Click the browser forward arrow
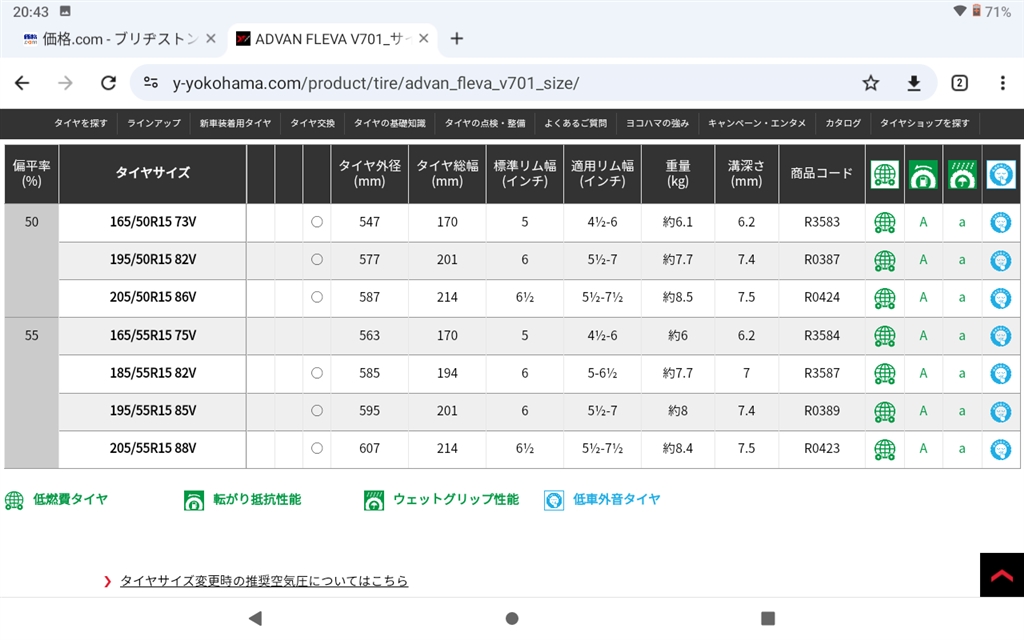 [x=65, y=83]
